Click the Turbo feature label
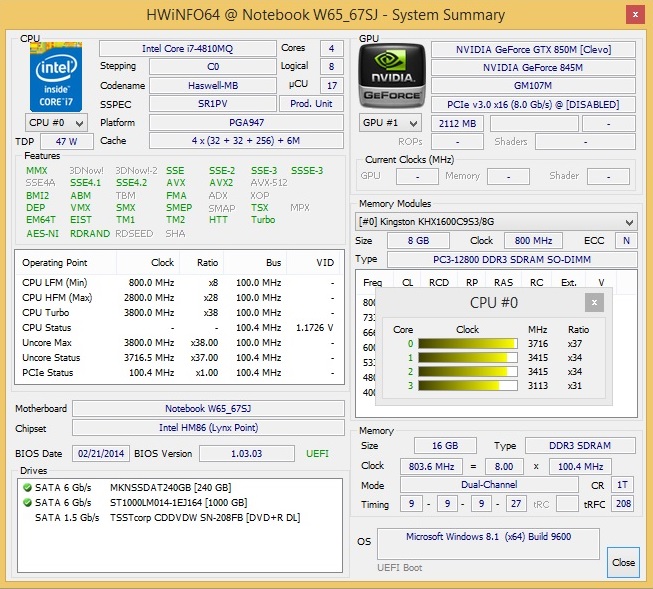The width and height of the screenshot is (653, 589). click(x=263, y=220)
